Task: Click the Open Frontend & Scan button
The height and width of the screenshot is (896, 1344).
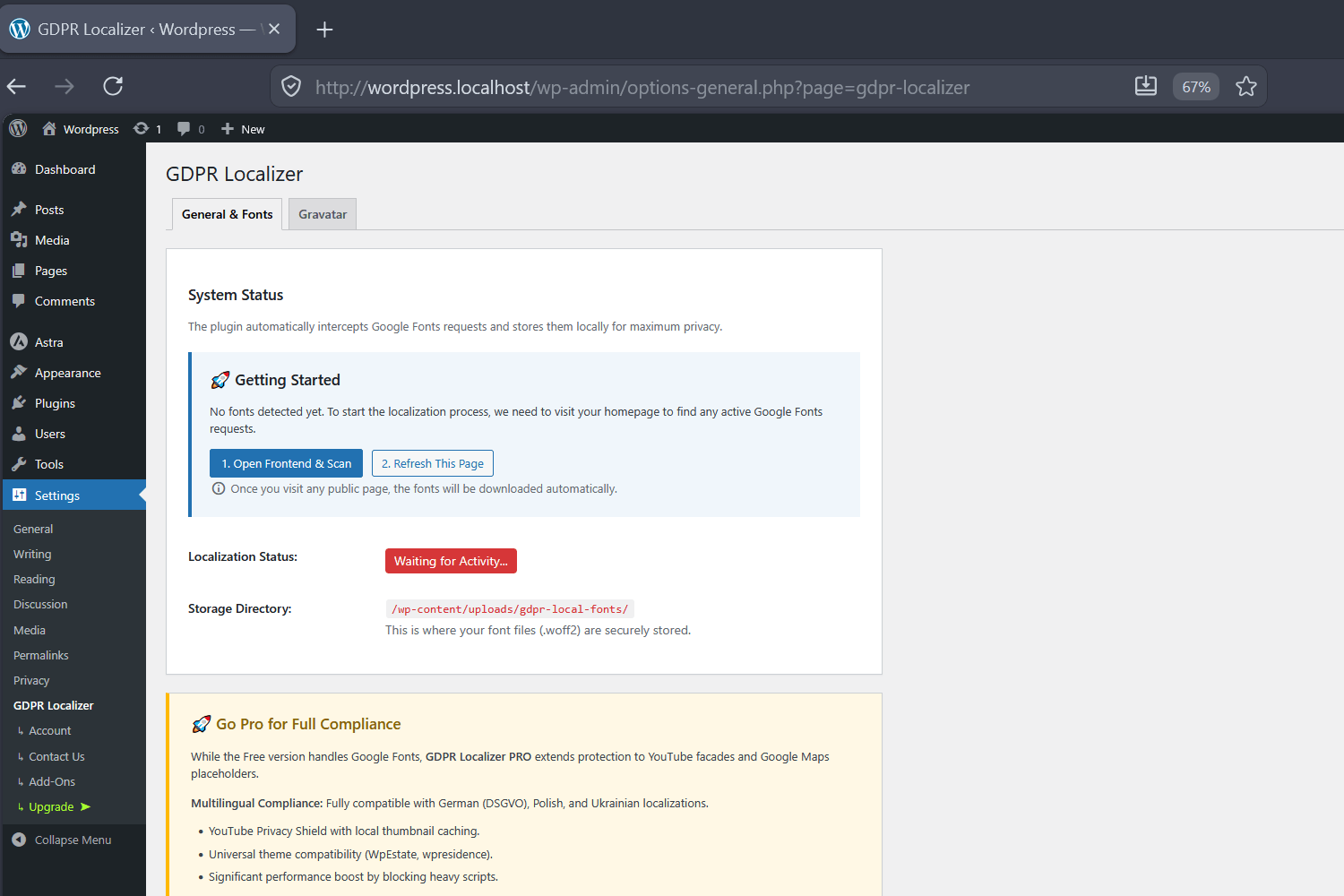Action: pyautogui.click(x=287, y=463)
